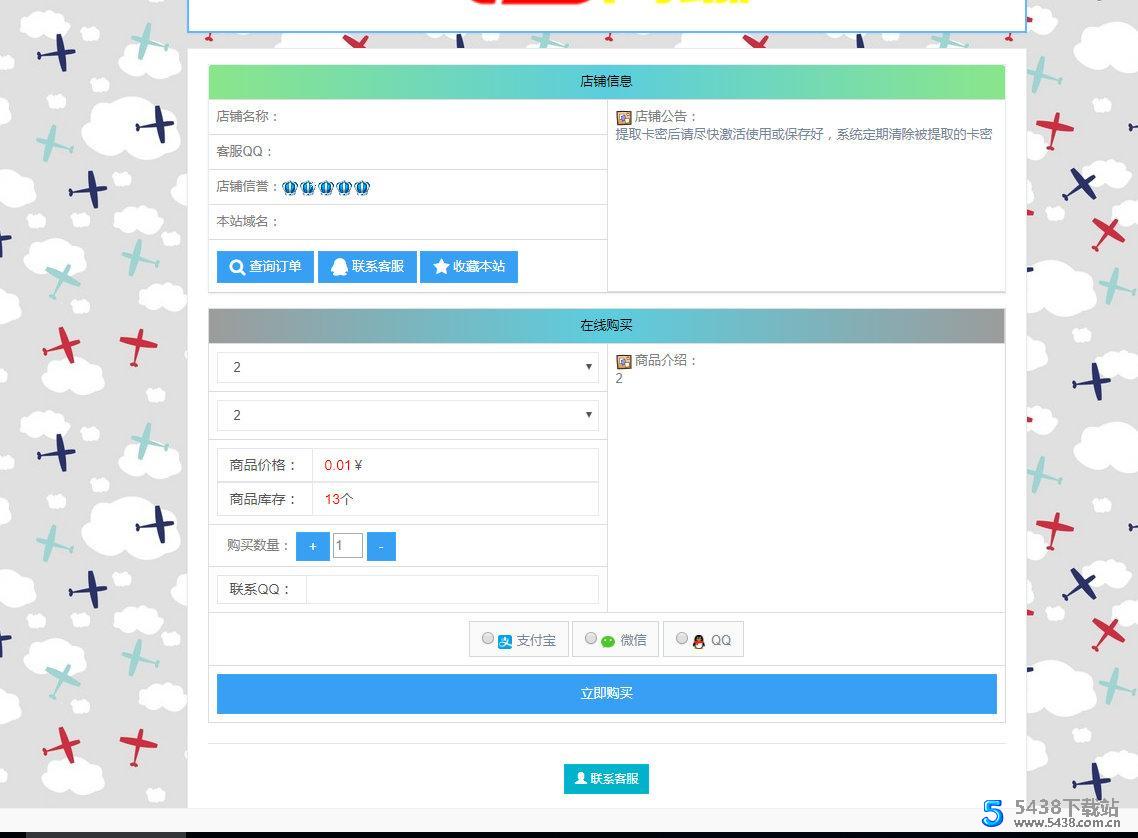Open the first product category dropdown
The height and width of the screenshot is (838, 1138).
pyautogui.click(x=407, y=367)
